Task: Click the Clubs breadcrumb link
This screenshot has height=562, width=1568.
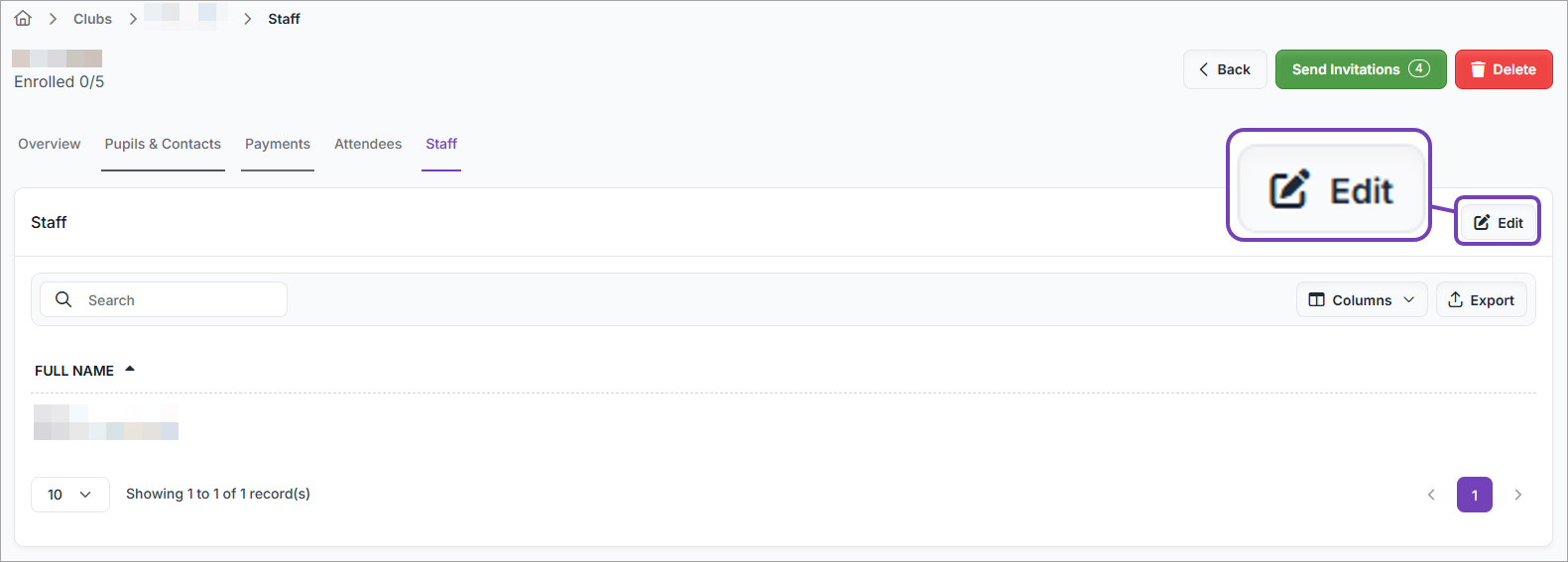Action: point(92,19)
